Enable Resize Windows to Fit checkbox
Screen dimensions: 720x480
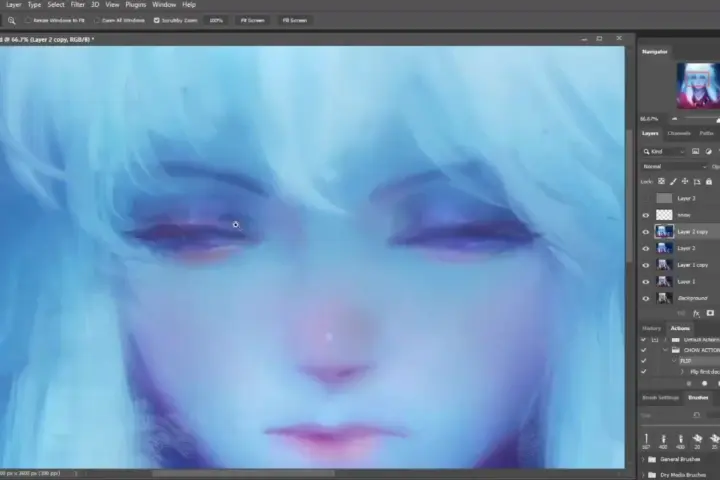coord(28,20)
